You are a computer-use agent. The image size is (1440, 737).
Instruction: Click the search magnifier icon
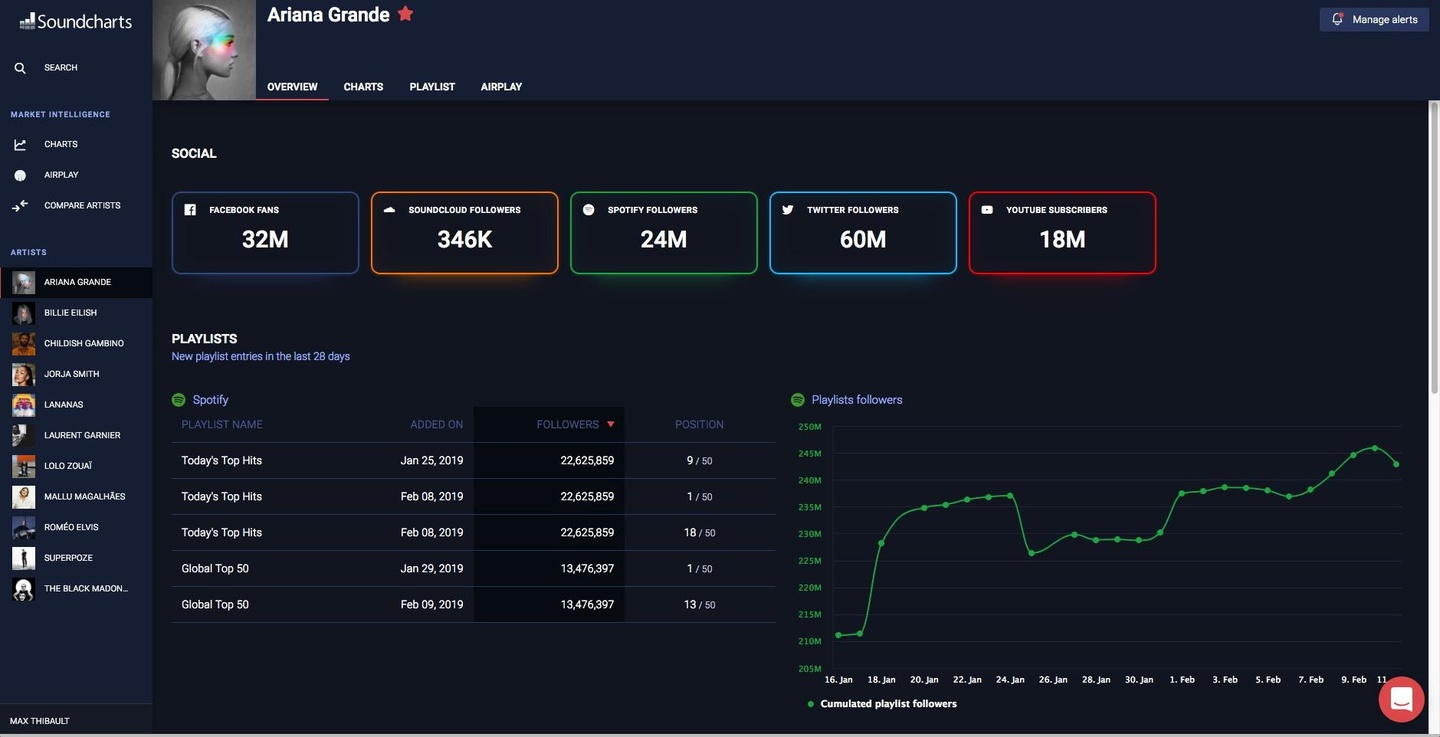(x=20, y=68)
